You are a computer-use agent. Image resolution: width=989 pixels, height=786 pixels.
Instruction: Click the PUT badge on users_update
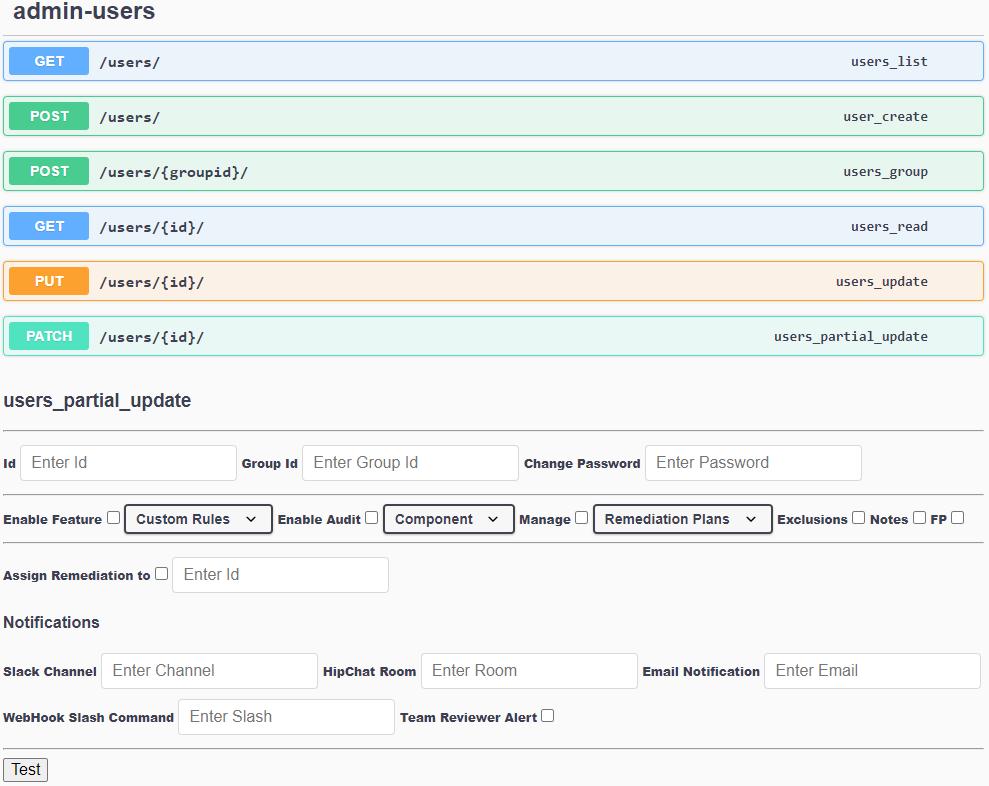tap(48, 281)
